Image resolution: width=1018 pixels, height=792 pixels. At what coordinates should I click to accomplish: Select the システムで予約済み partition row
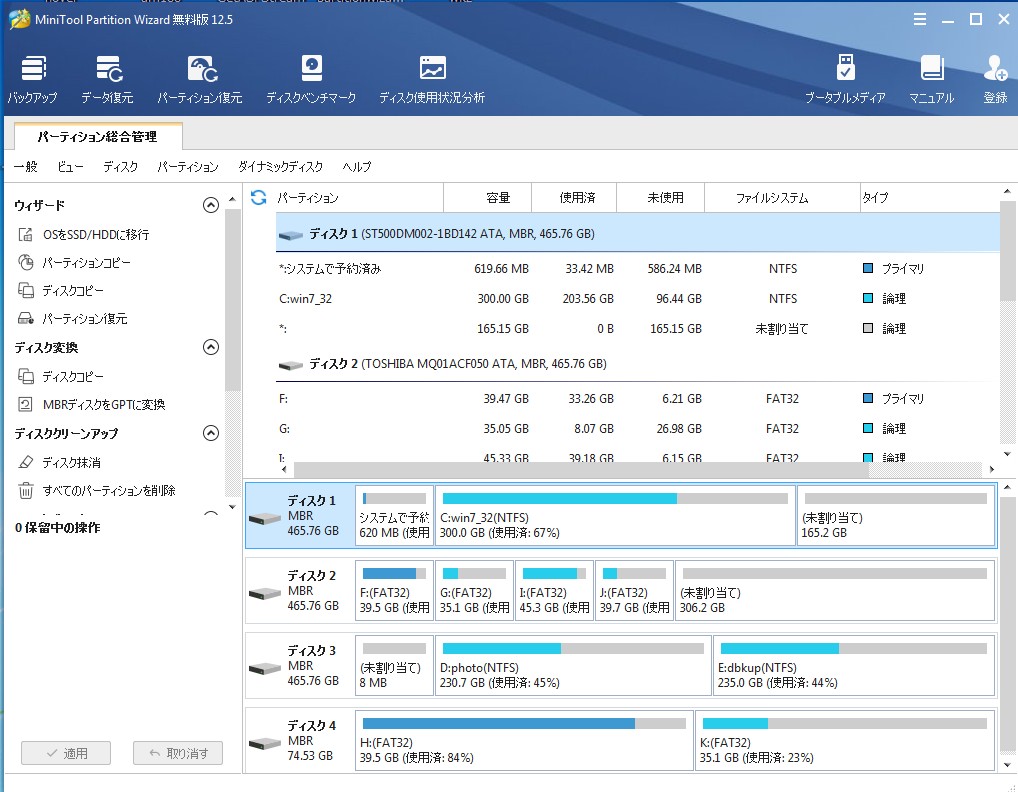(638, 269)
